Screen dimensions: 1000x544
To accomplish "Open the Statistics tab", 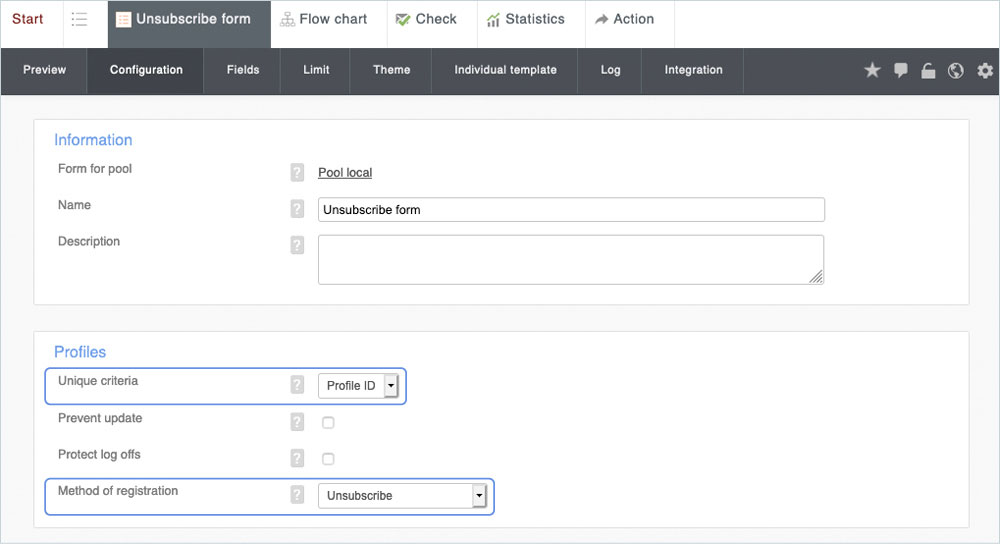I will pyautogui.click(x=525, y=19).
